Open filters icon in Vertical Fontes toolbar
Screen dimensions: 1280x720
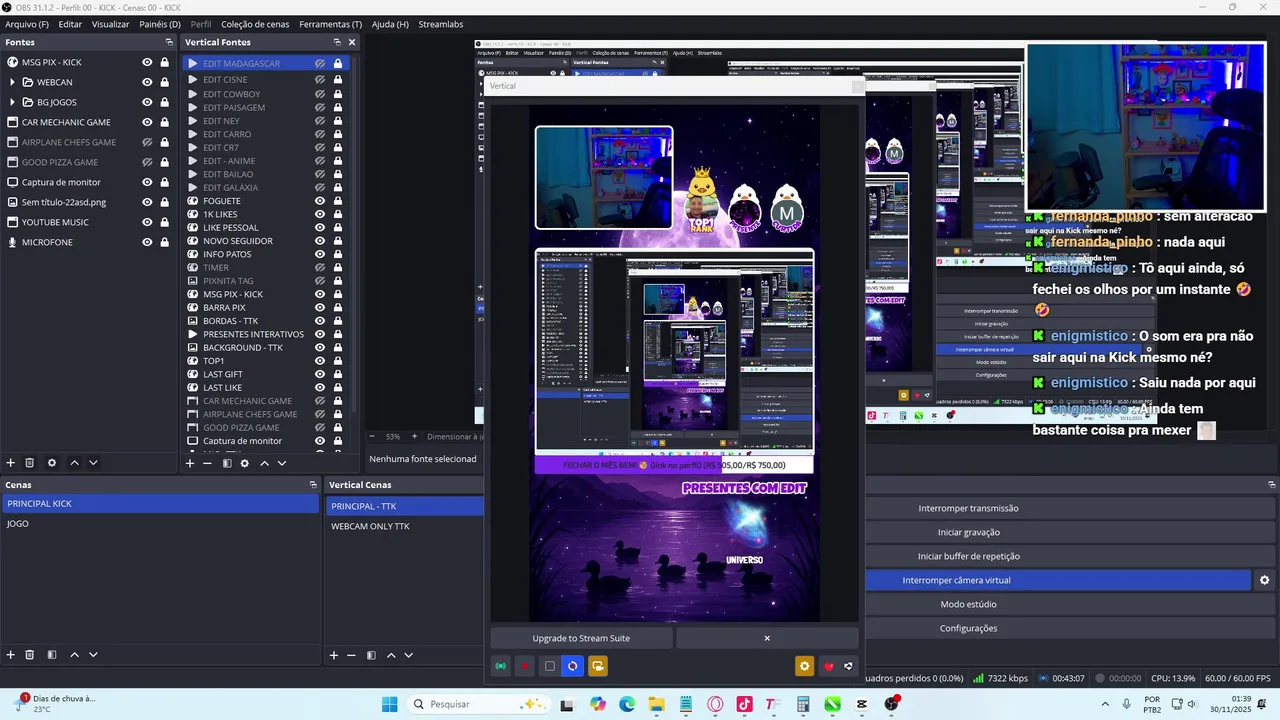(227, 463)
